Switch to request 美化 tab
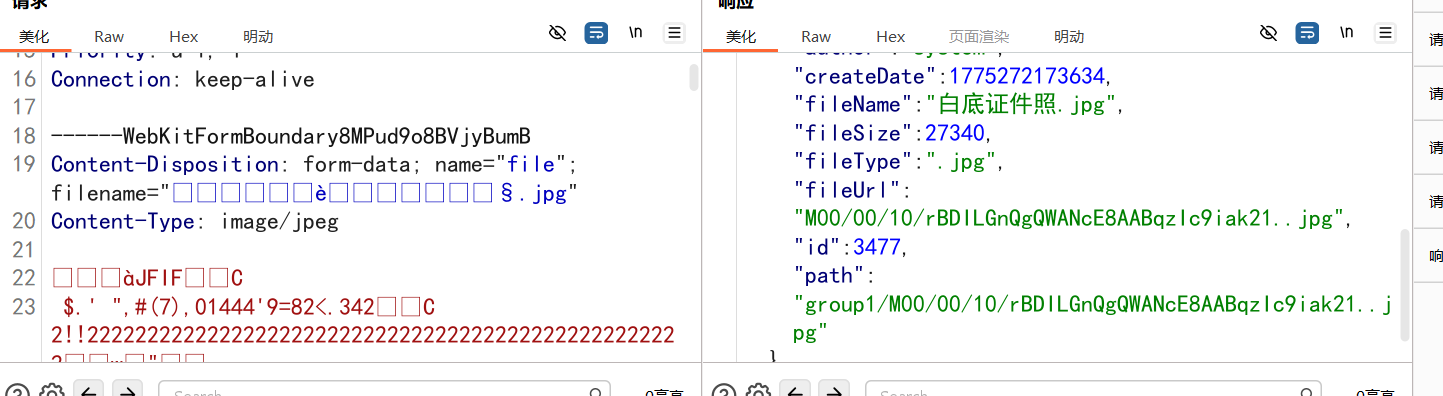The image size is (1443, 396). (34, 37)
